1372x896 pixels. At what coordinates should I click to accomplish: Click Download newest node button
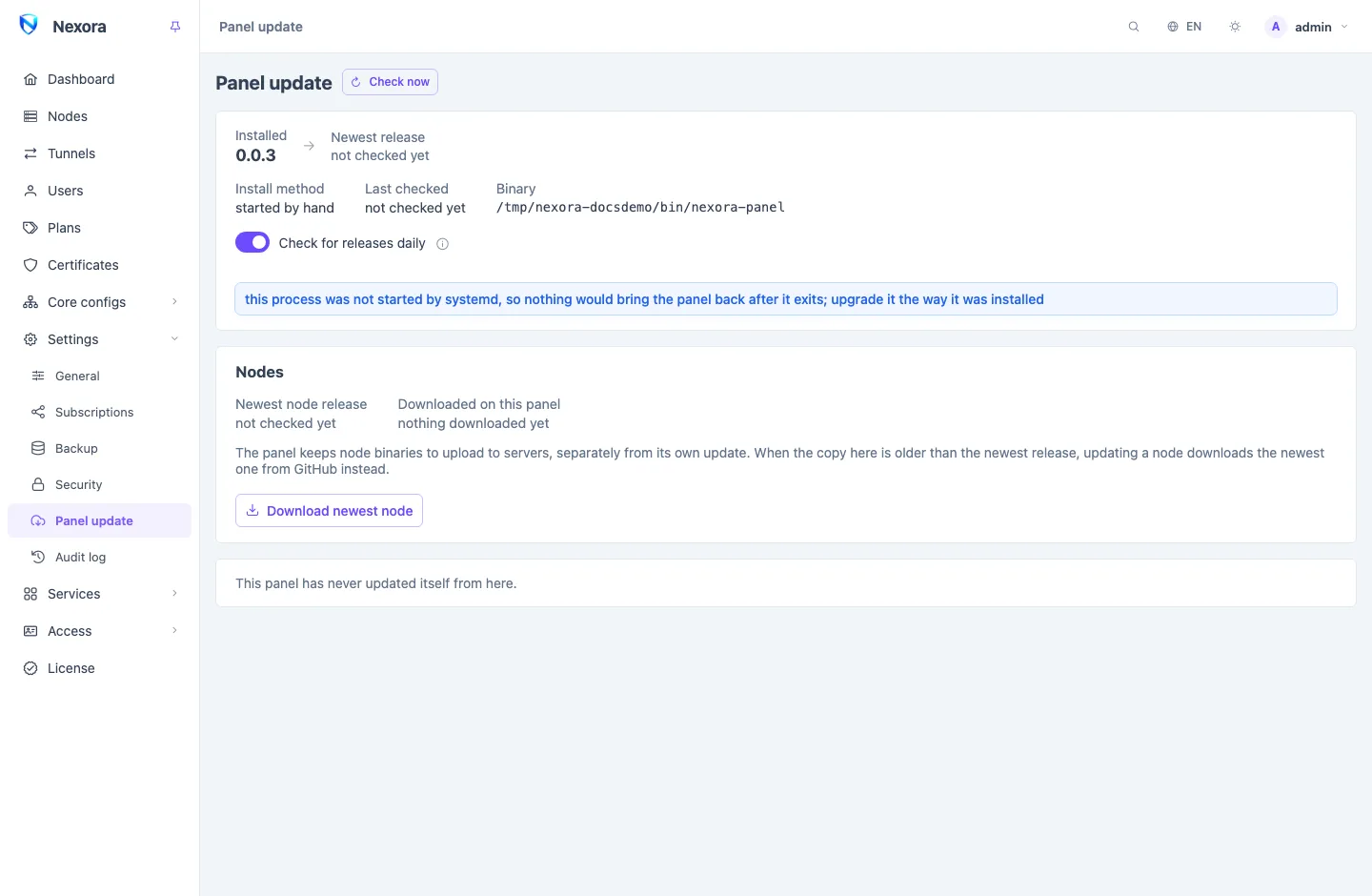(x=329, y=511)
